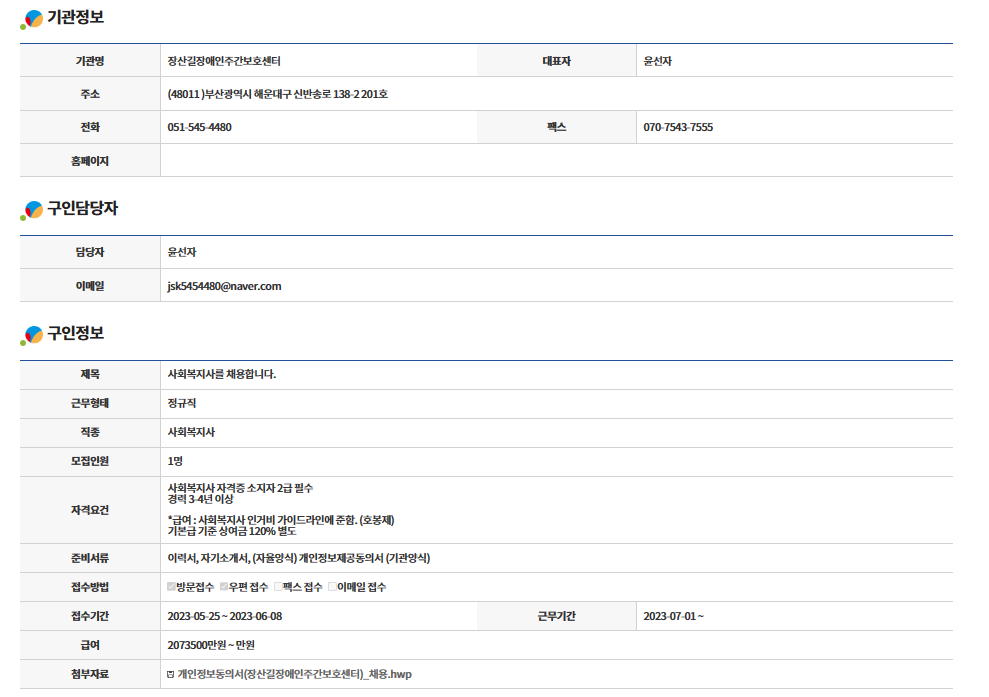Click the application period 2023-05-25 ~ 2023-06-08
This screenshot has width=989, height=697.
click(225, 616)
